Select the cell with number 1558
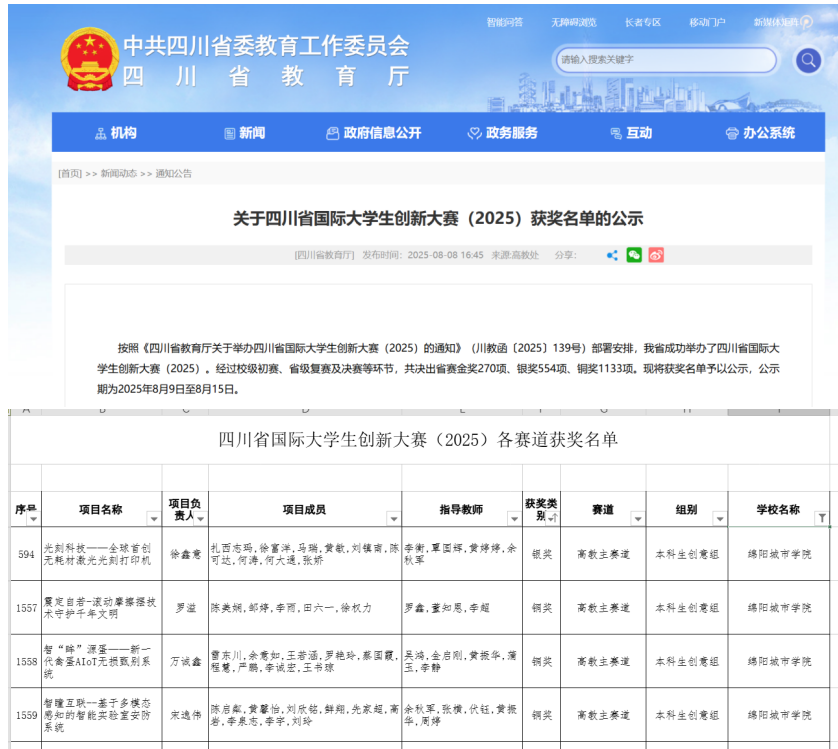 (26, 661)
